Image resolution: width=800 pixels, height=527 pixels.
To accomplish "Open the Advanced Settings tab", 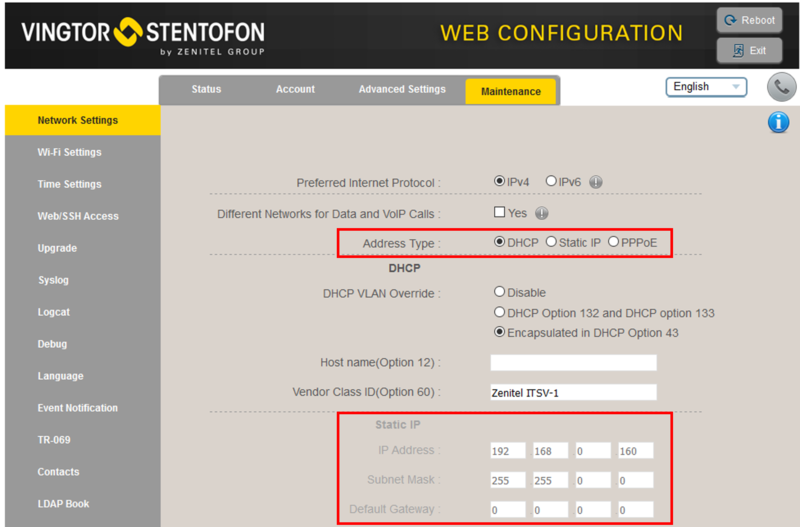I will tap(402, 90).
